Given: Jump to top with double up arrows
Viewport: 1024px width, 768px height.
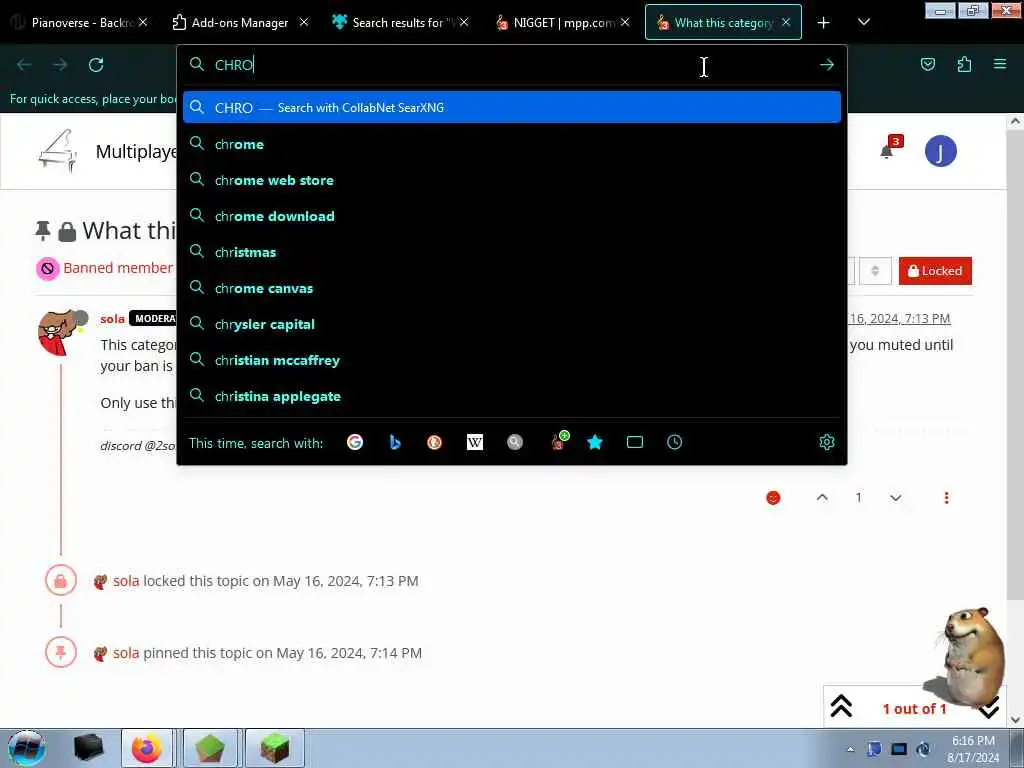Looking at the screenshot, I should point(841,705).
